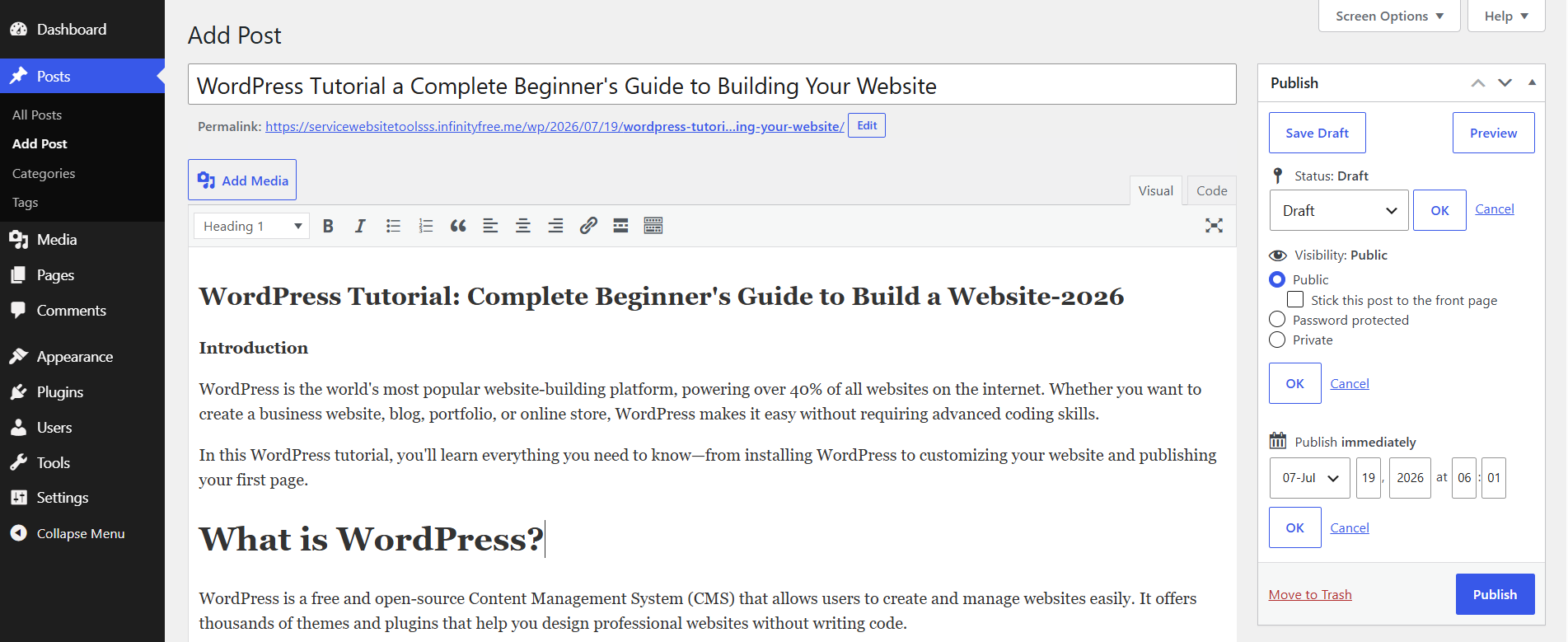Select the Password protected radio option
This screenshot has width=1568, height=642.
pos(1277,319)
